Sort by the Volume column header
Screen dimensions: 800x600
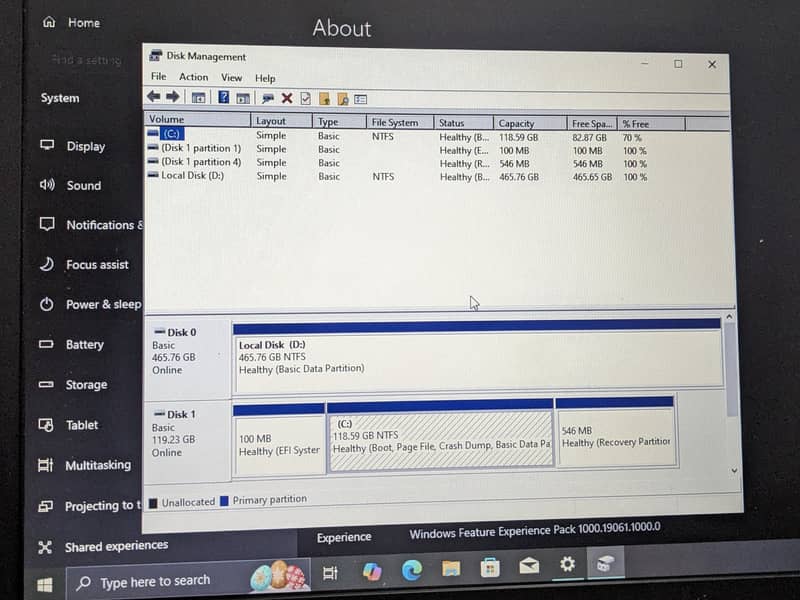pyautogui.click(x=198, y=119)
